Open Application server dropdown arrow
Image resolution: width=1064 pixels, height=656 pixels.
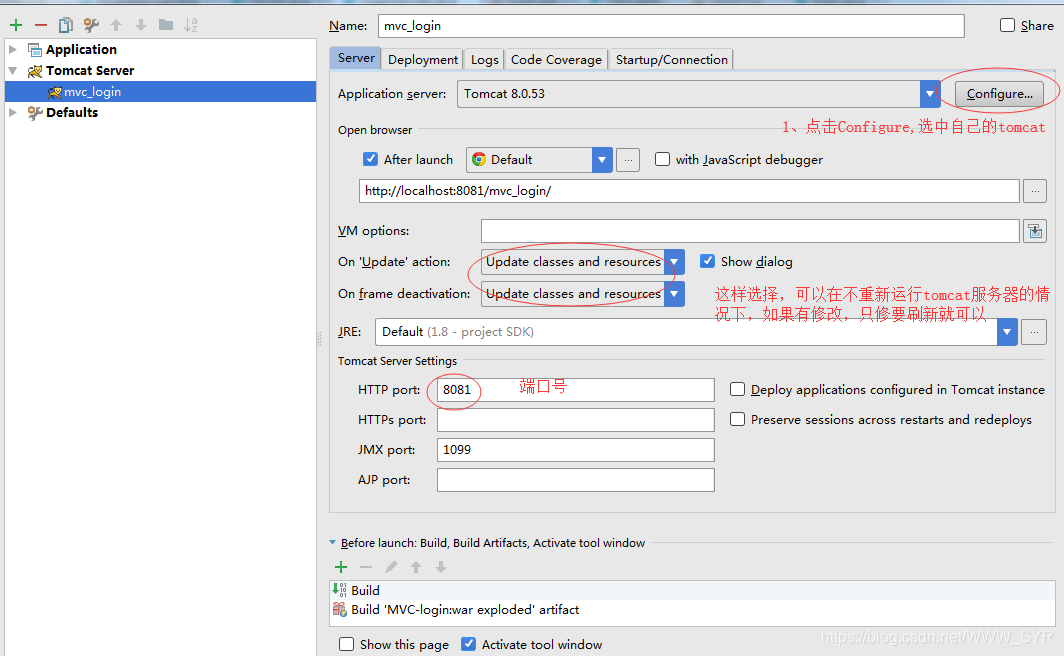point(930,94)
